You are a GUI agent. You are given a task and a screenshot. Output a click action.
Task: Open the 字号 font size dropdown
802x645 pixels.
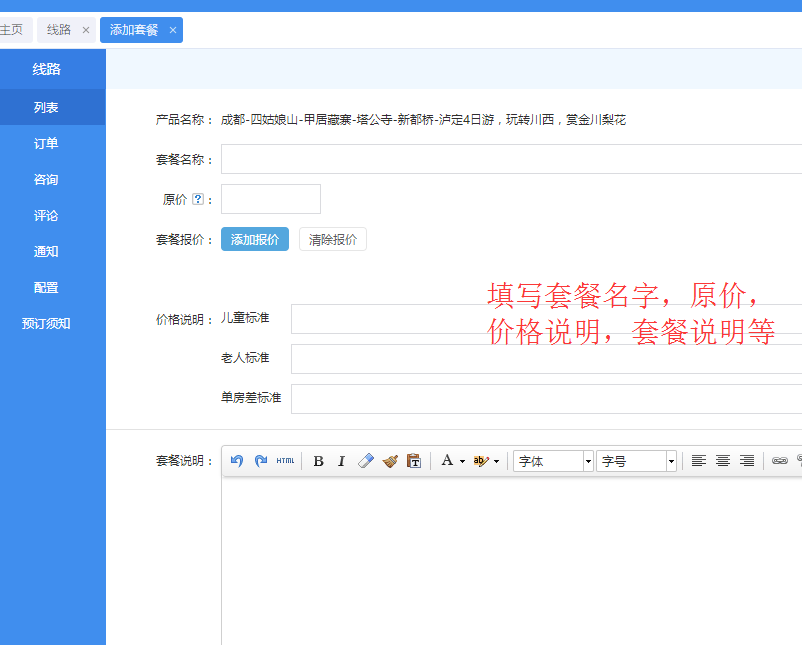635,461
